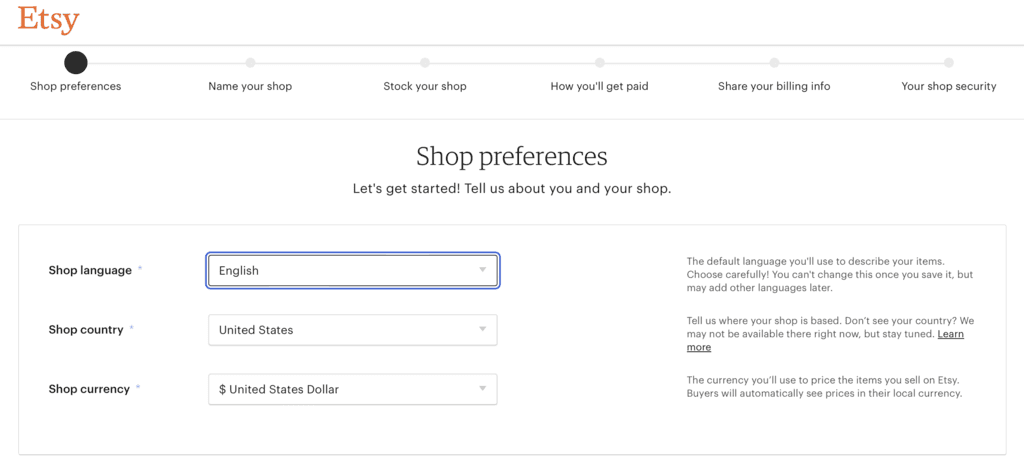The image size is (1024, 461).
Task: Click the How you'll get paid step dot
Action: (x=600, y=63)
